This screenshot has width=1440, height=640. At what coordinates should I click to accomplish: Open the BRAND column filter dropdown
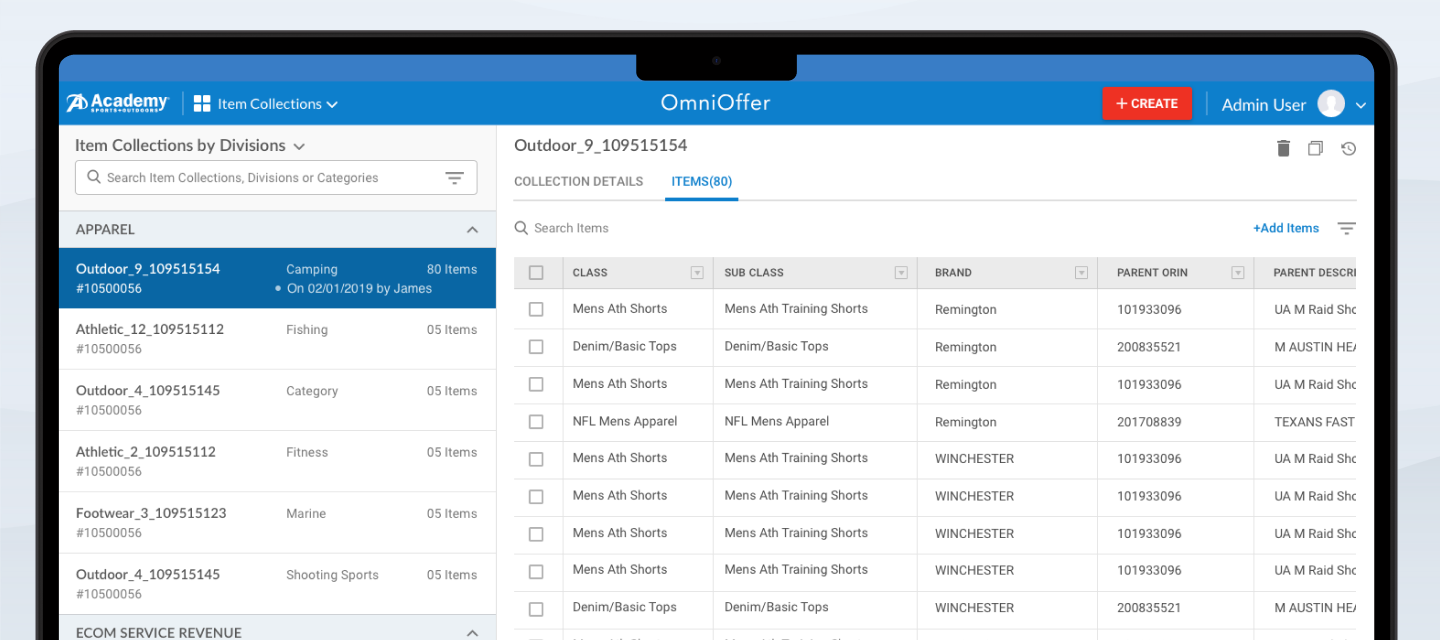[1080, 273]
